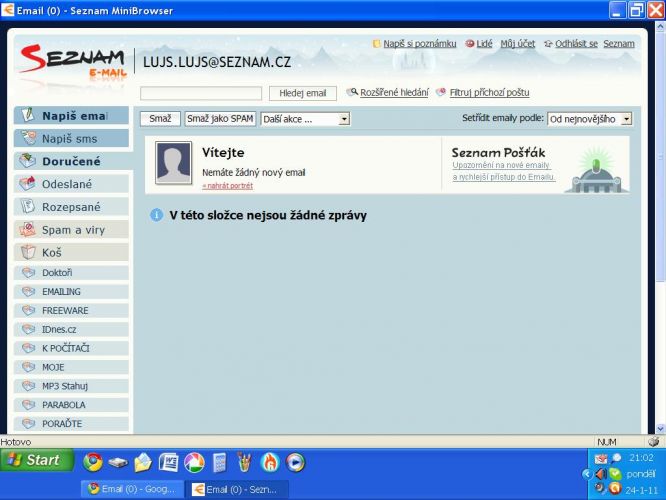This screenshot has height=500, width=666.
Task: Click the icon beside Spam a viry
Action: pyautogui.click(x=28, y=229)
